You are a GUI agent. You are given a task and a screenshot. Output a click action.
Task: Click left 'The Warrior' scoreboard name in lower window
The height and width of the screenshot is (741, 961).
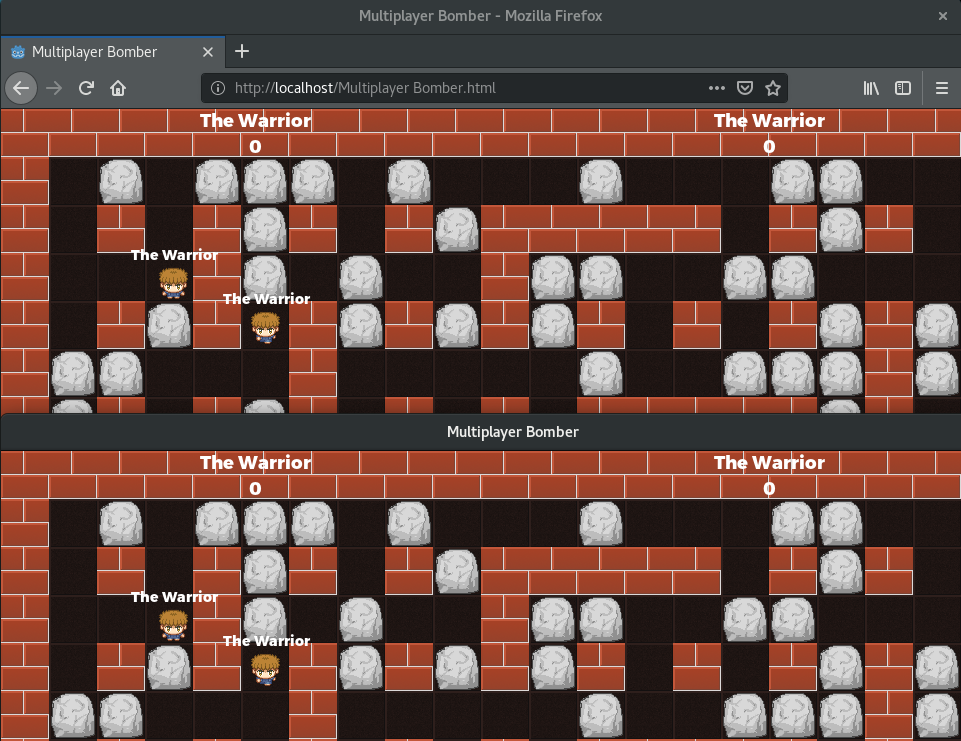point(256,463)
